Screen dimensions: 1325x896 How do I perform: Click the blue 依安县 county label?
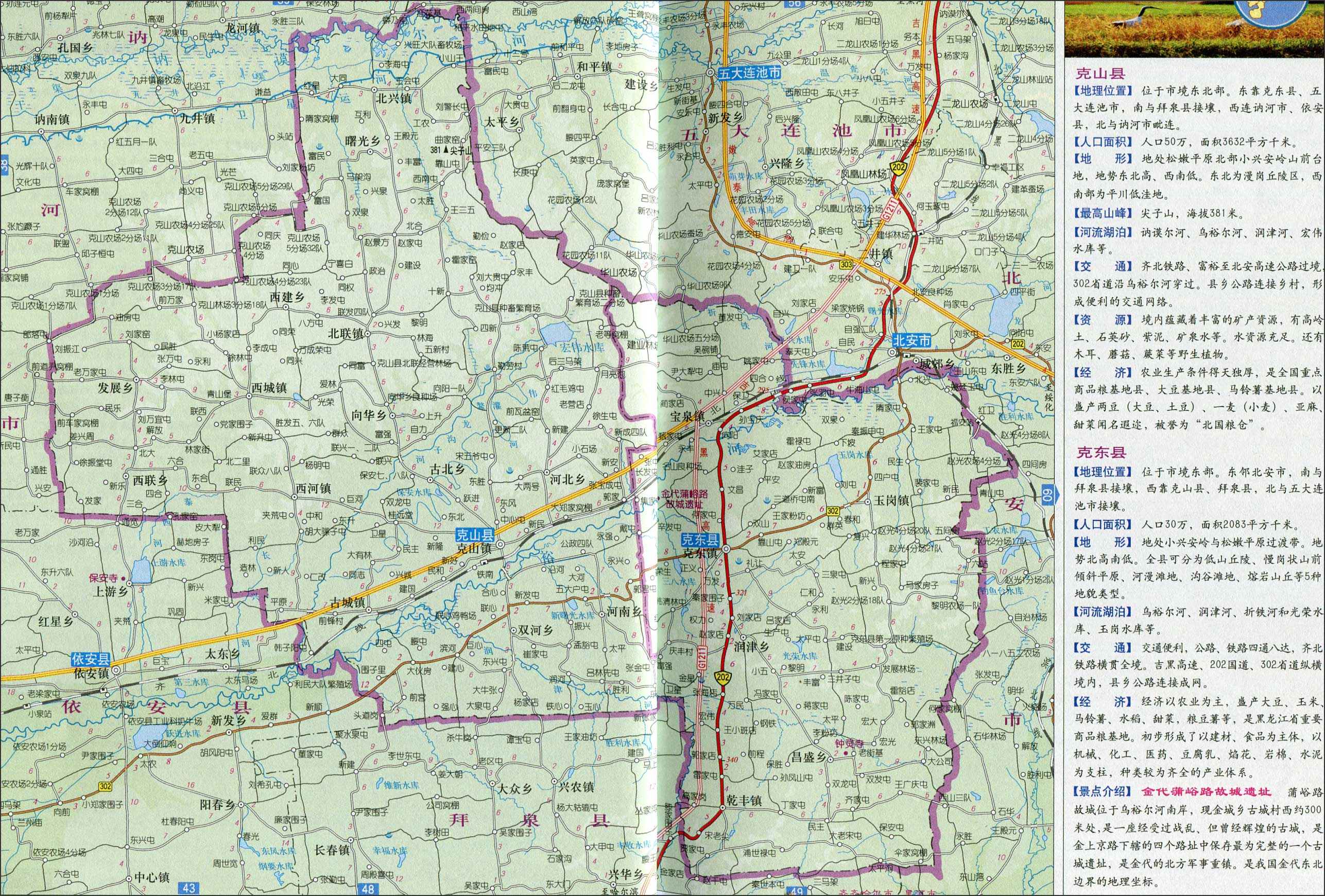point(91,660)
